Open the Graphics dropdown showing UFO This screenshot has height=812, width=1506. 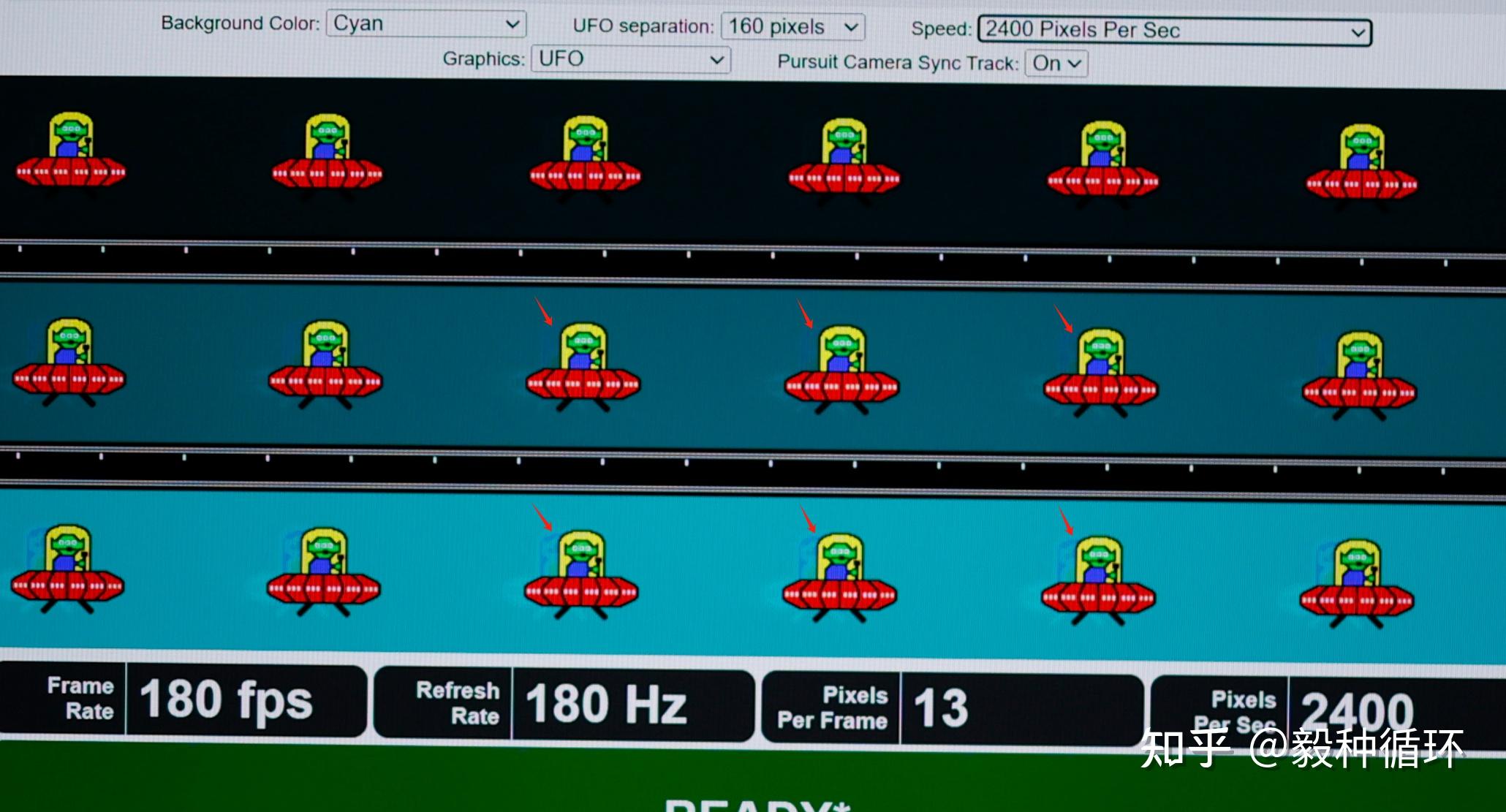630,59
